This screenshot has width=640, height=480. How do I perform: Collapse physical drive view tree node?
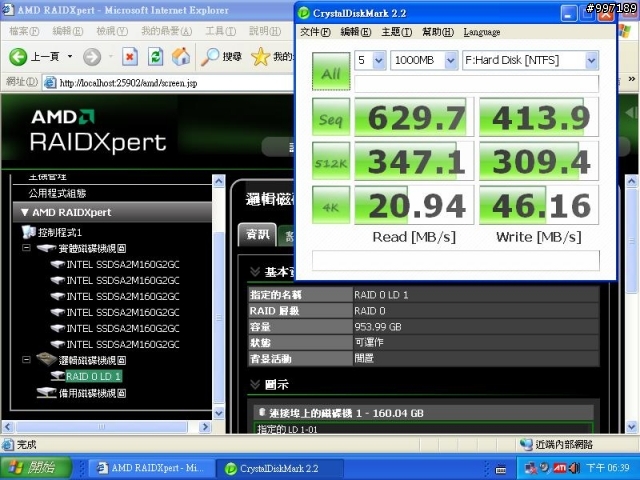[26, 248]
